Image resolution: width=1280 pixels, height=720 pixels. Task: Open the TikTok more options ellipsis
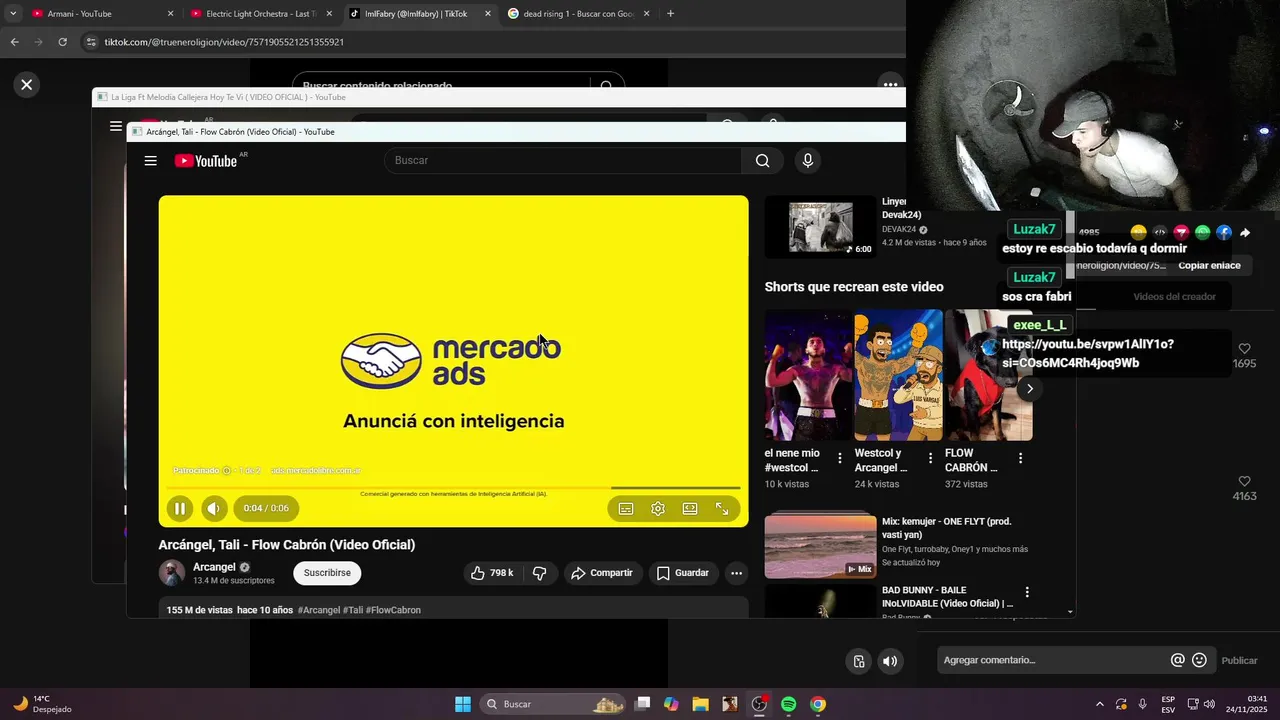(889, 85)
